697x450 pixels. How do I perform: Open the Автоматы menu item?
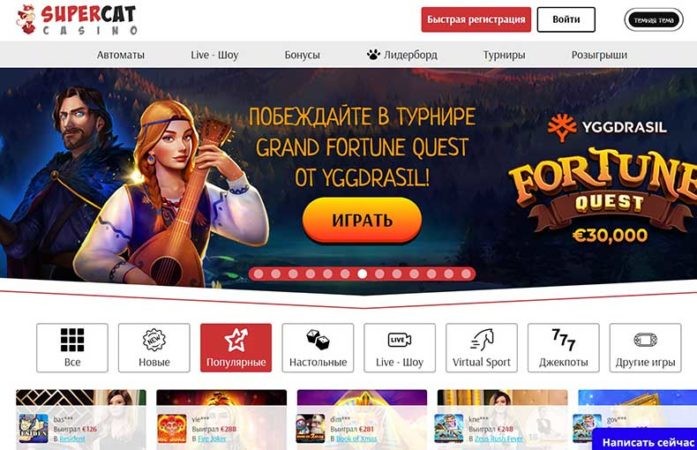coord(120,55)
